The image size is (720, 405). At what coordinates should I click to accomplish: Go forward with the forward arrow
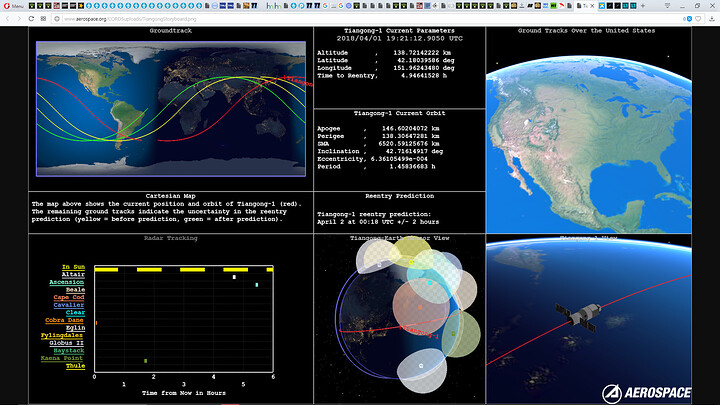pos(19,19)
